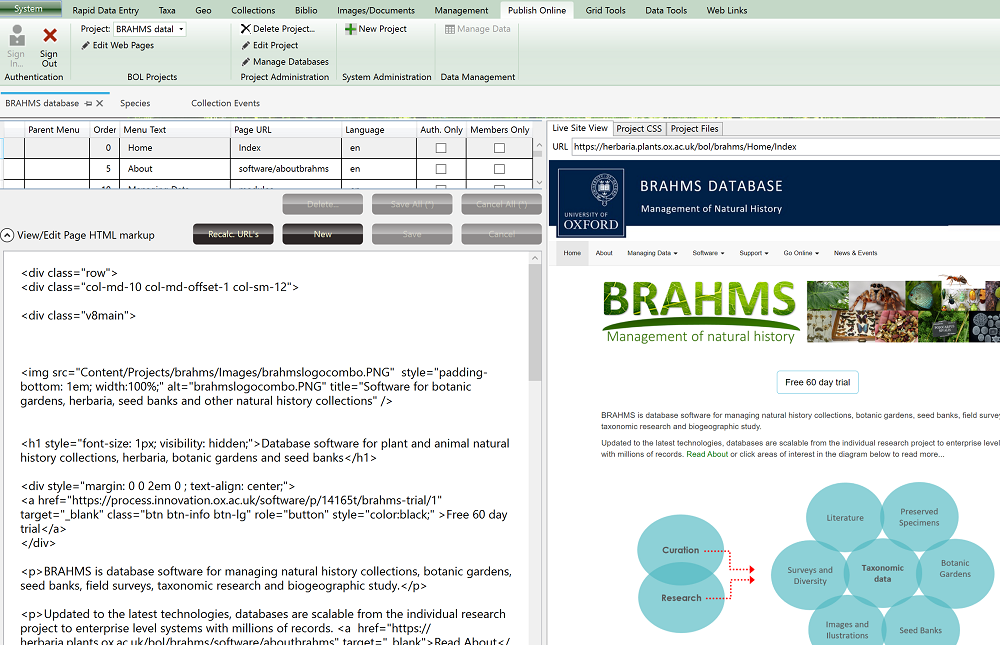1000x645 pixels.
Task: Open the Collections ribbon tab
Action: tap(253, 10)
